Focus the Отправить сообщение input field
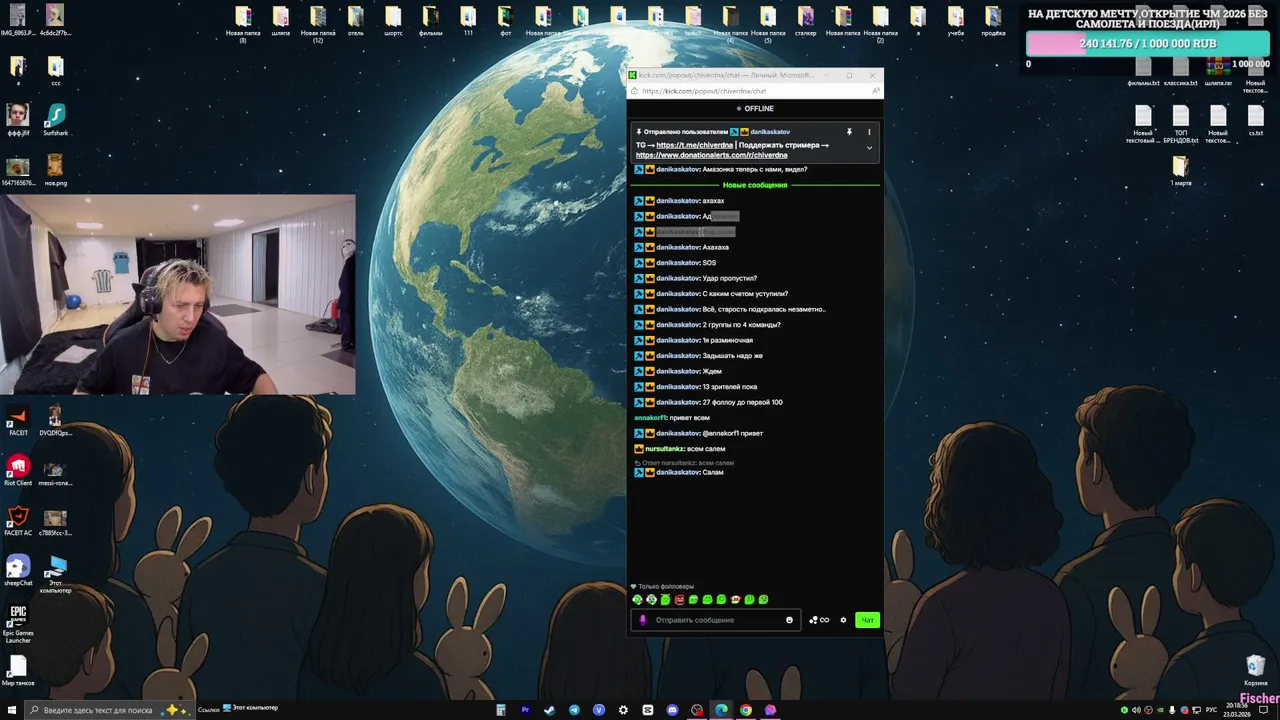 (x=717, y=620)
